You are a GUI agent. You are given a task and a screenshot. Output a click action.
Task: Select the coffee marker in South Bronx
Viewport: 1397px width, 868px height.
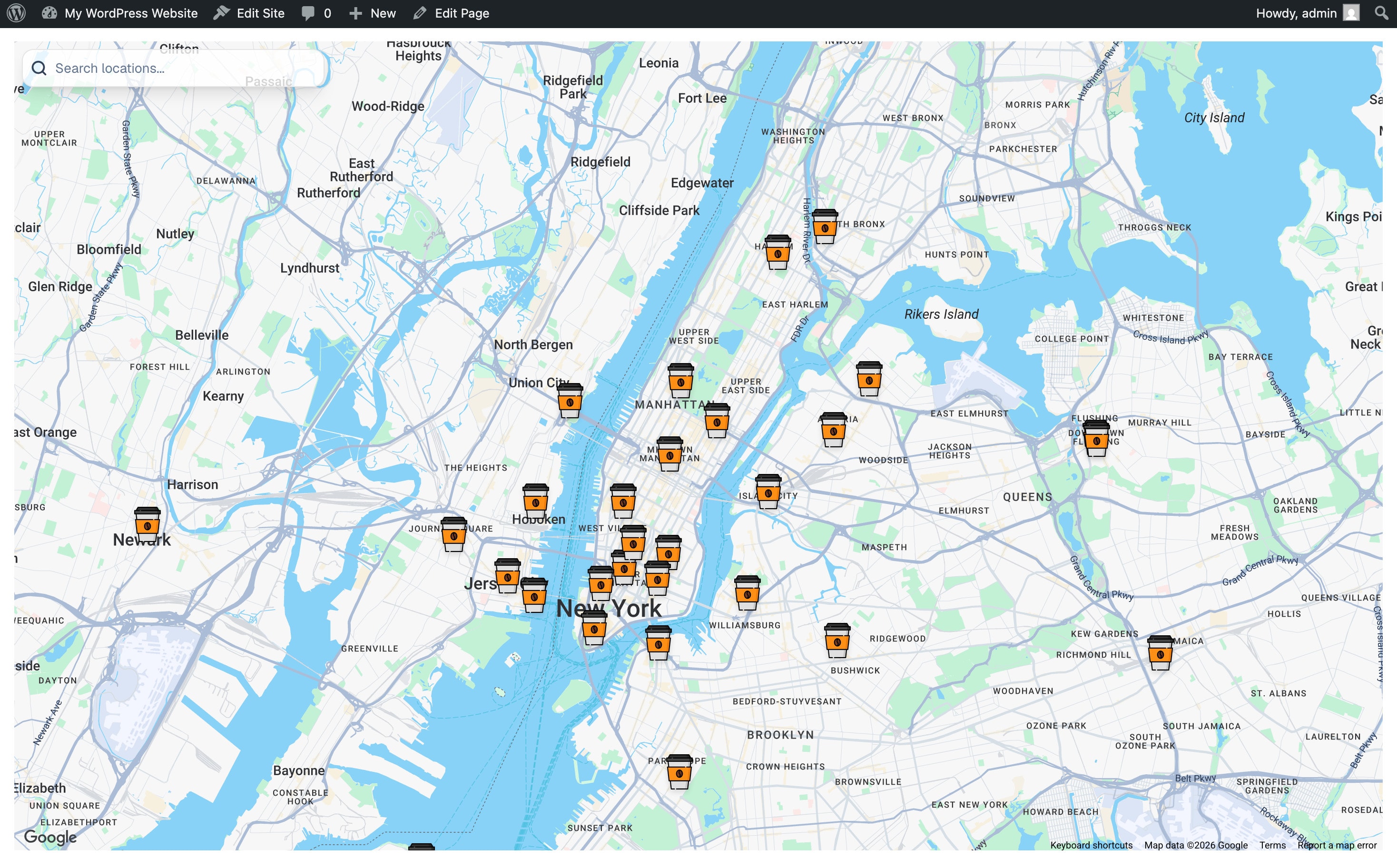click(825, 227)
